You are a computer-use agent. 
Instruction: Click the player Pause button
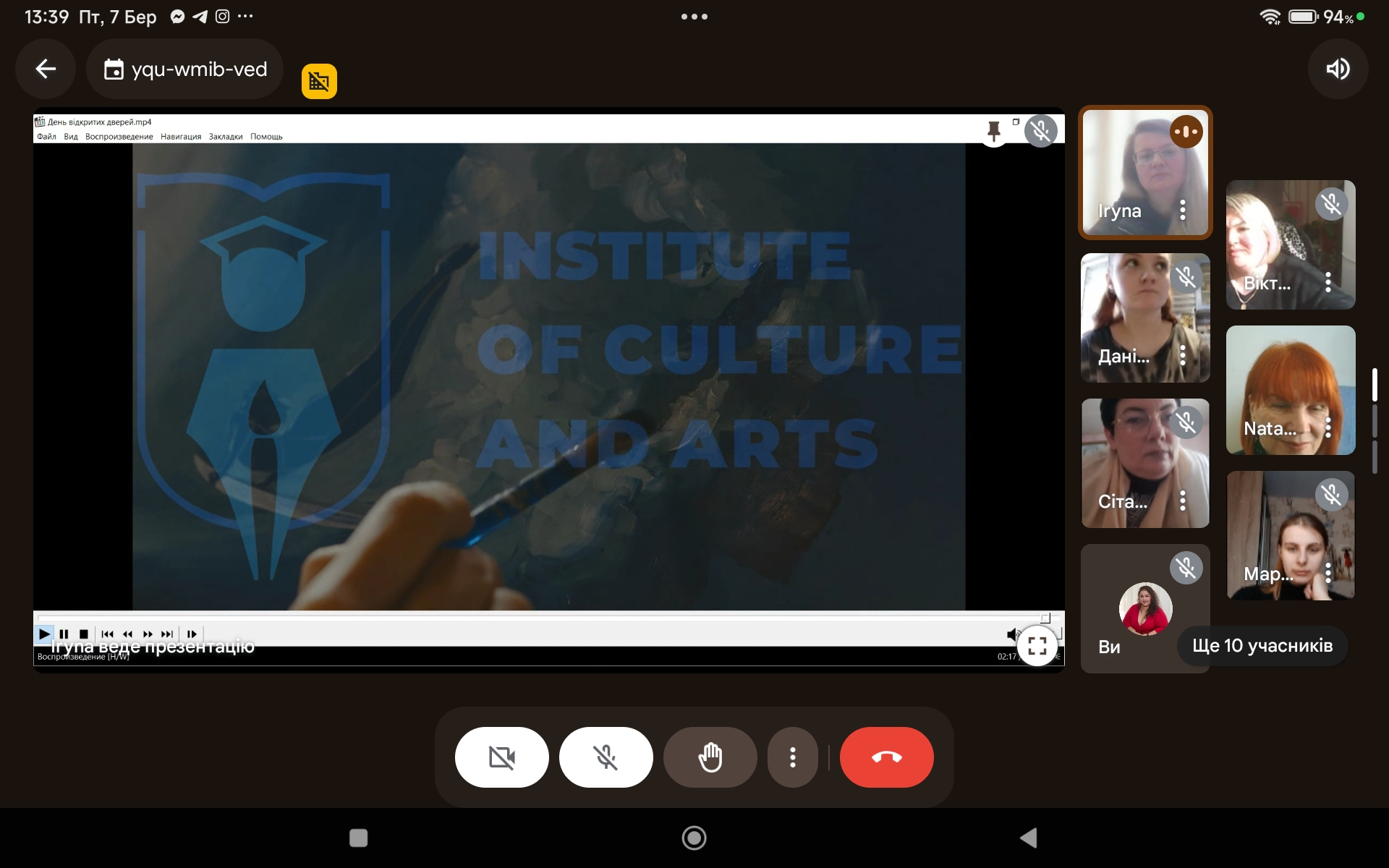point(64,634)
